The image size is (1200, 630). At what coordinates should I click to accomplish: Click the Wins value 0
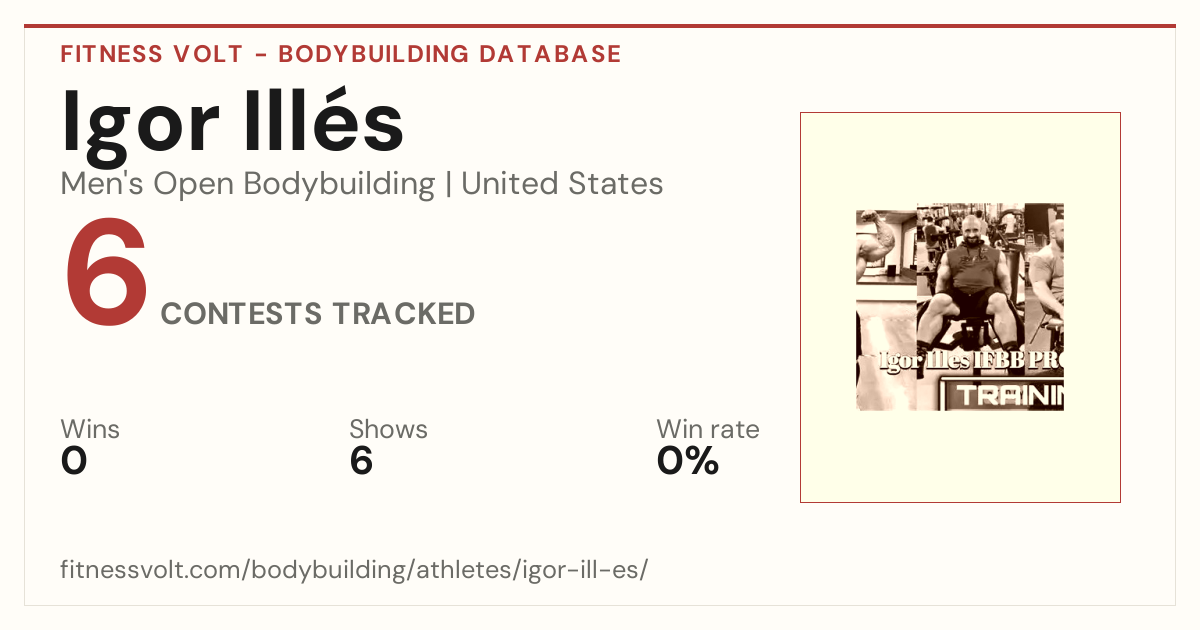(74, 461)
